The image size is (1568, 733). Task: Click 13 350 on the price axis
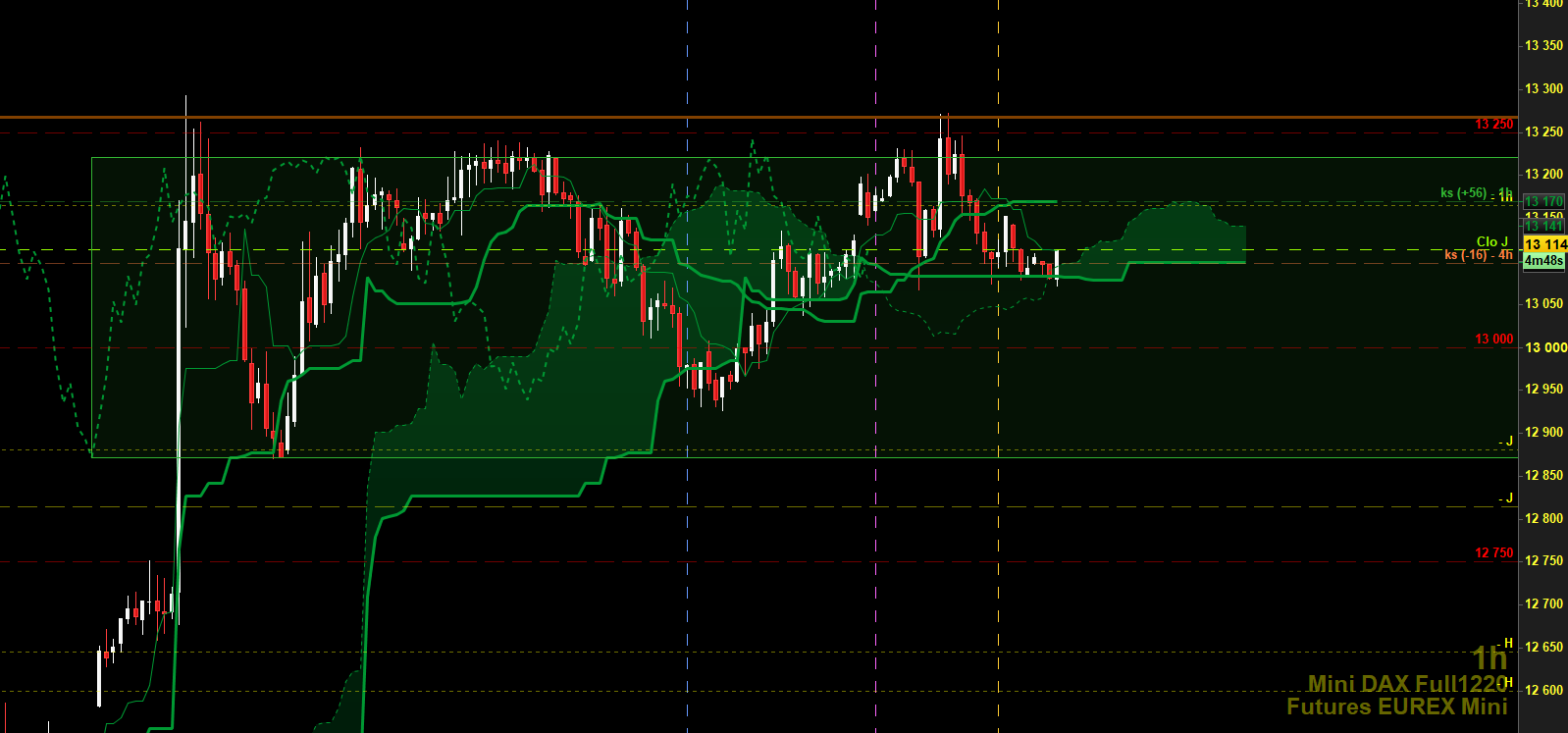click(1543, 45)
